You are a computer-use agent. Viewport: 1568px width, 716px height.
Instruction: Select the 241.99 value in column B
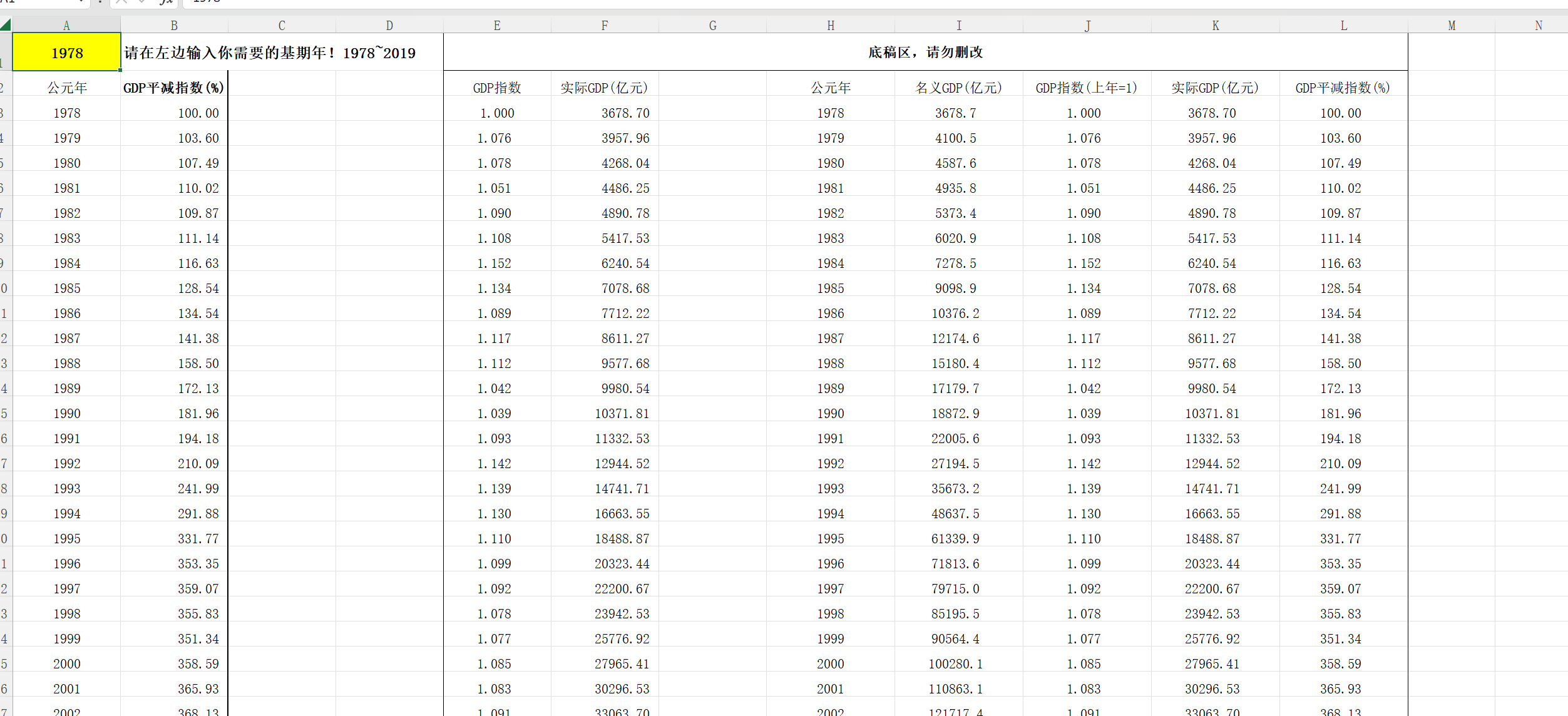click(x=198, y=489)
